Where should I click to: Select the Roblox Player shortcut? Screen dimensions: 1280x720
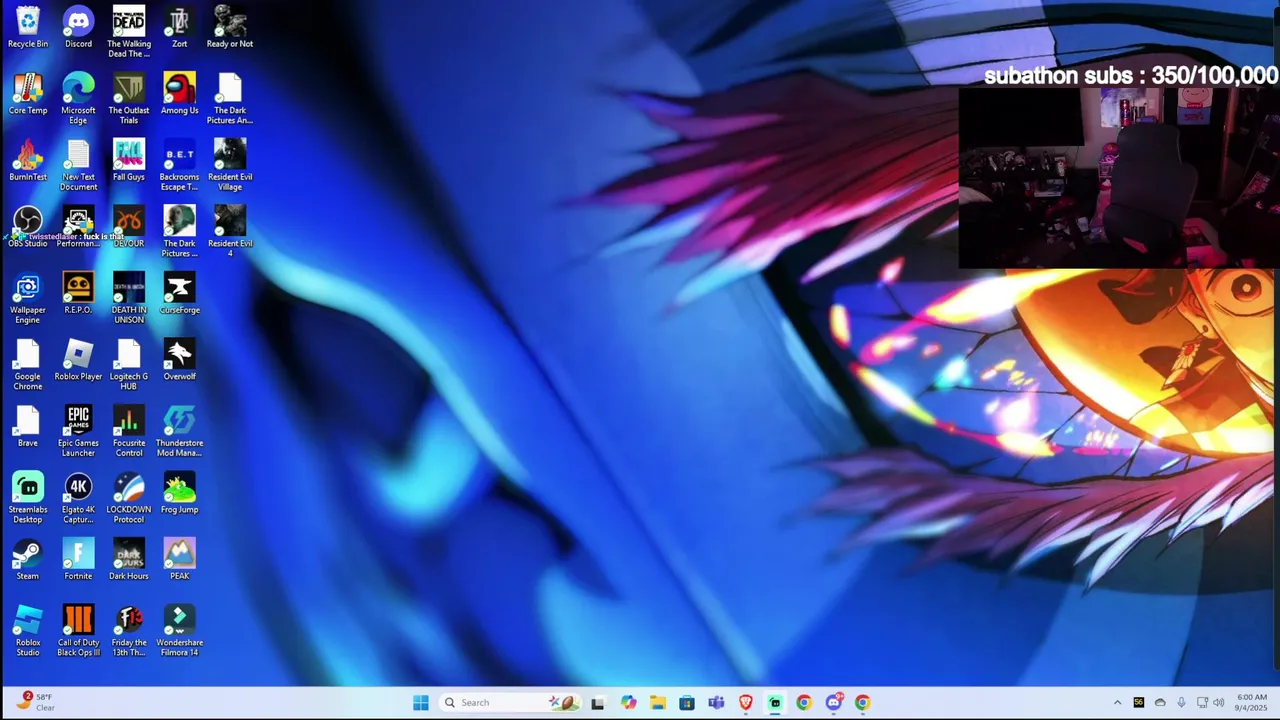(x=78, y=360)
